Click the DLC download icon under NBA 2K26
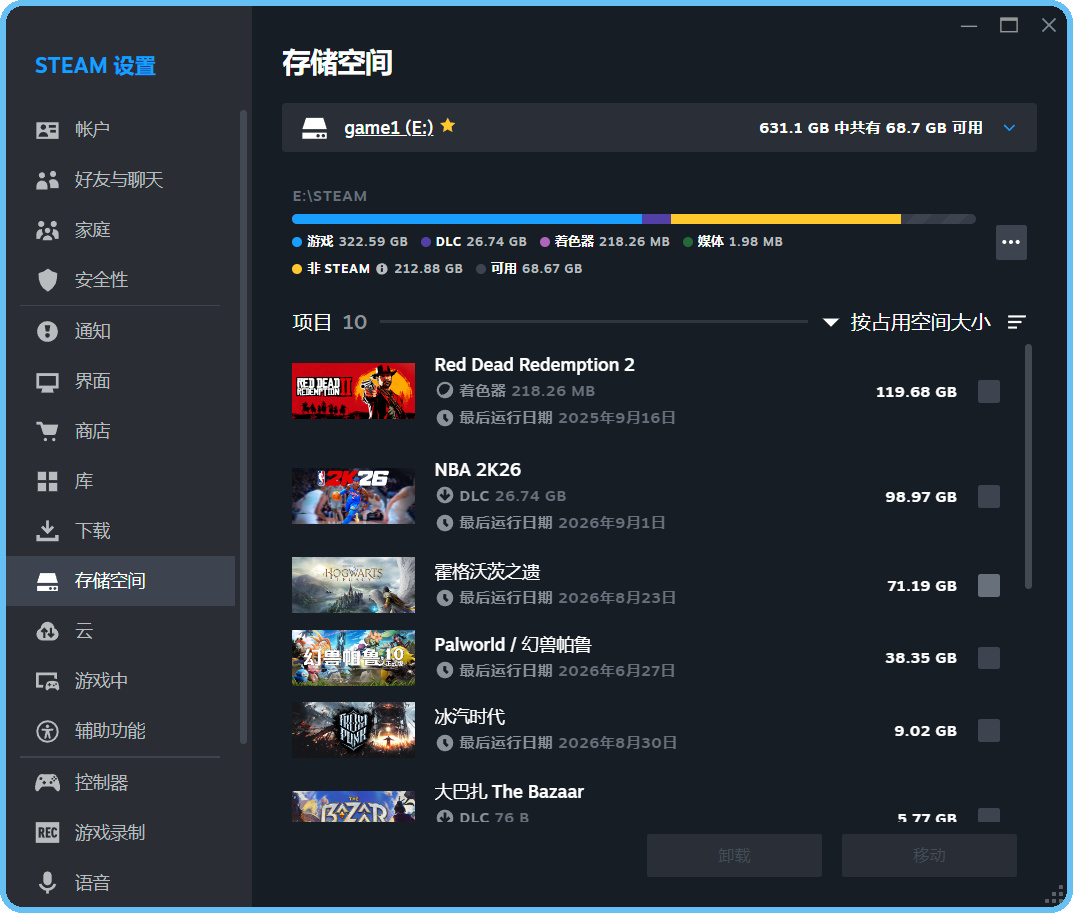 pos(445,496)
